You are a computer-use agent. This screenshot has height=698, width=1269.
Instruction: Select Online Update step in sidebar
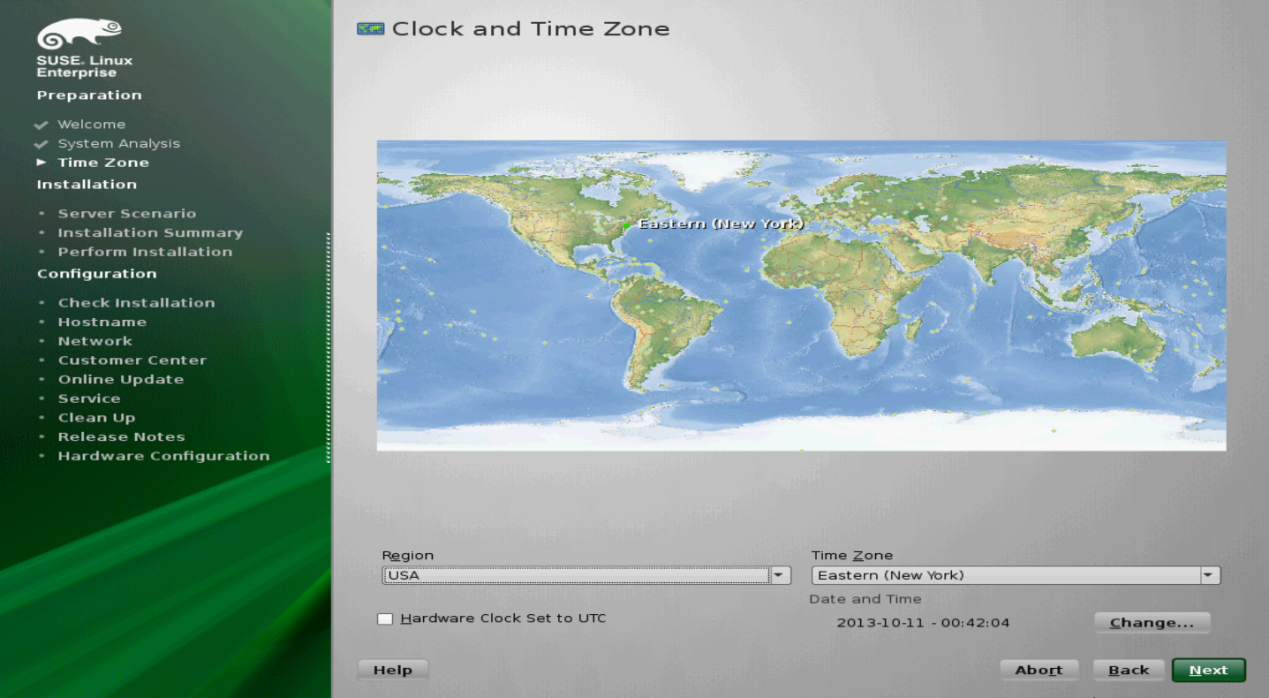tap(121, 379)
